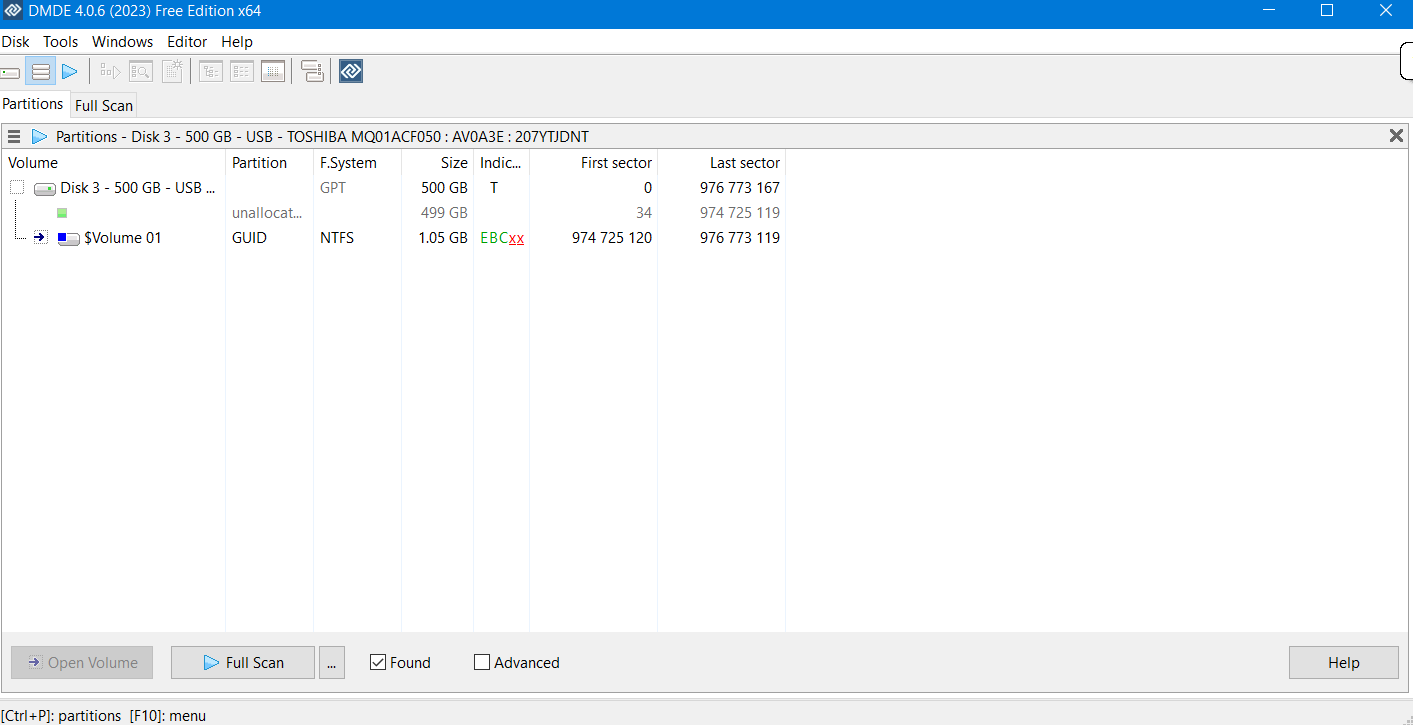Open the ellipsis options next to Full Scan
The width and height of the screenshot is (1413, 725).
(333, 662)
